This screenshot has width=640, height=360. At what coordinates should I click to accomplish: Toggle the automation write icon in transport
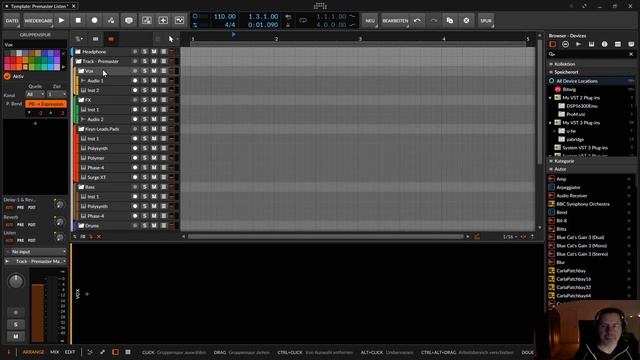[x=111, y=20]
